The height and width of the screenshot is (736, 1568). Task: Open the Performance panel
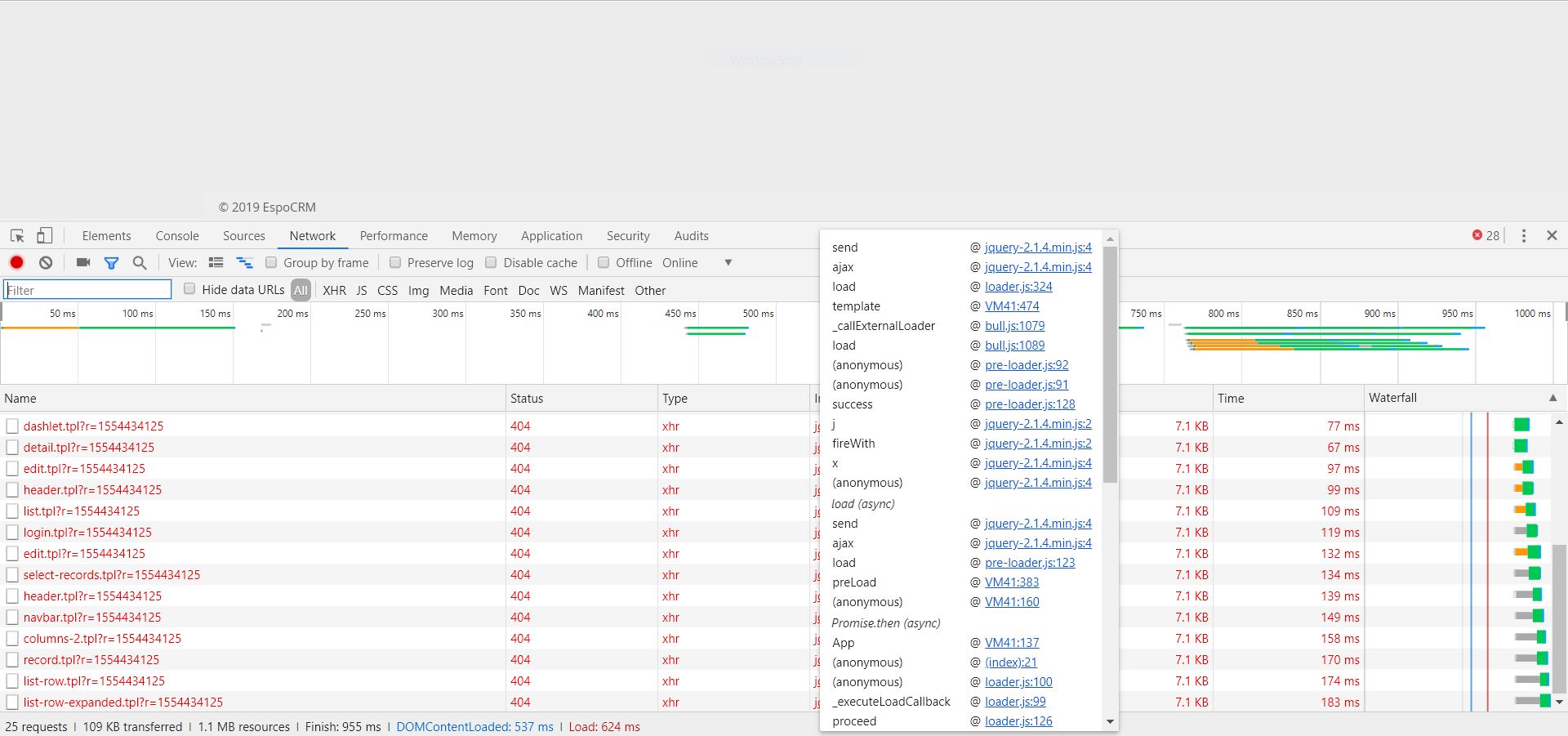(x=394, y=235)
